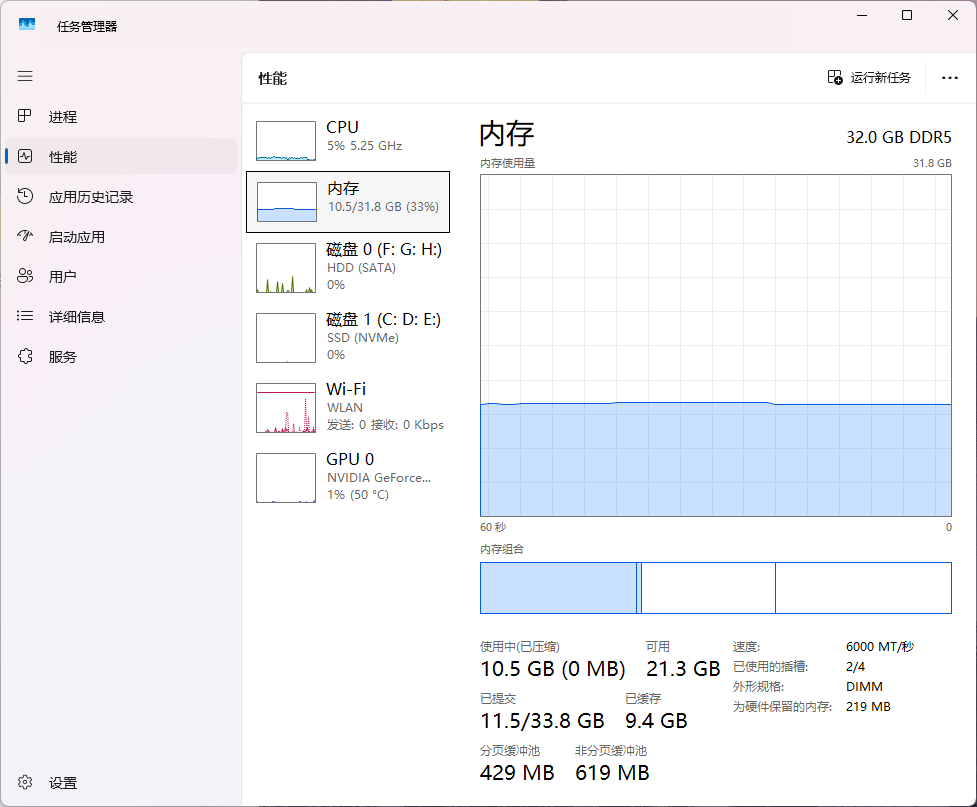
Task: Click available value 21.3 GB
Action: coord(683,669)
